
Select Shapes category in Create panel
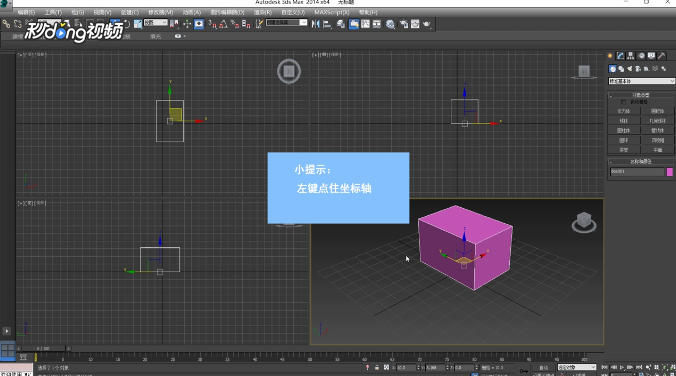point(621,69)
